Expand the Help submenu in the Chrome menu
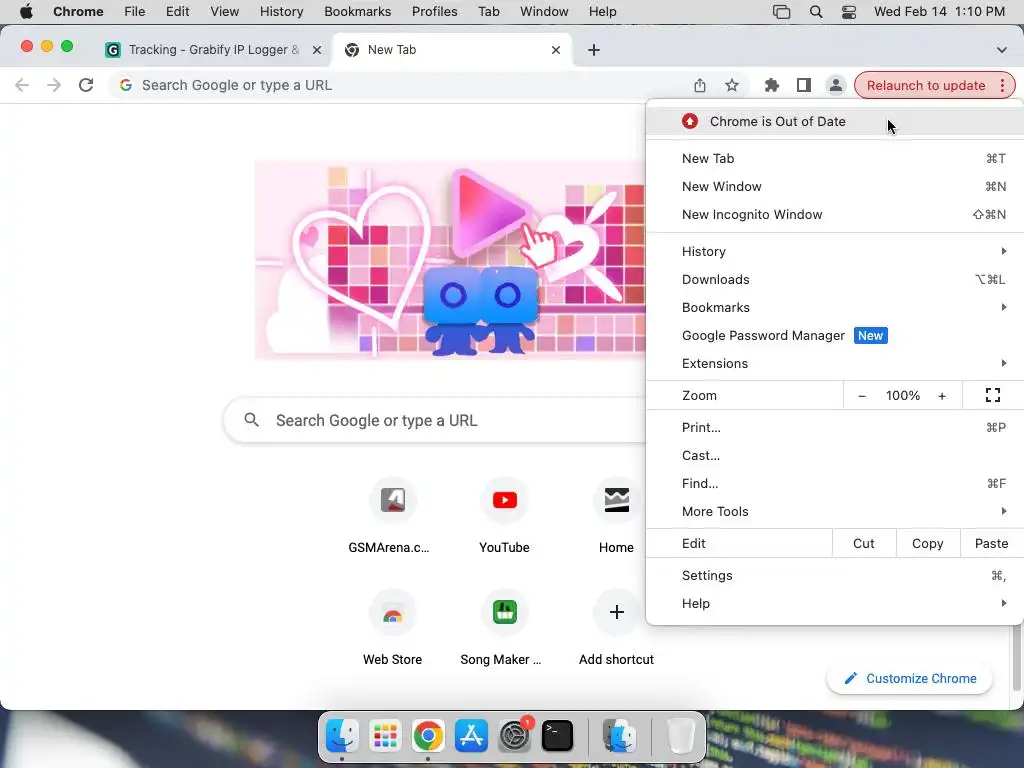Image resolution: width=1024 pixels, height=768 pixels. [835, 603]
